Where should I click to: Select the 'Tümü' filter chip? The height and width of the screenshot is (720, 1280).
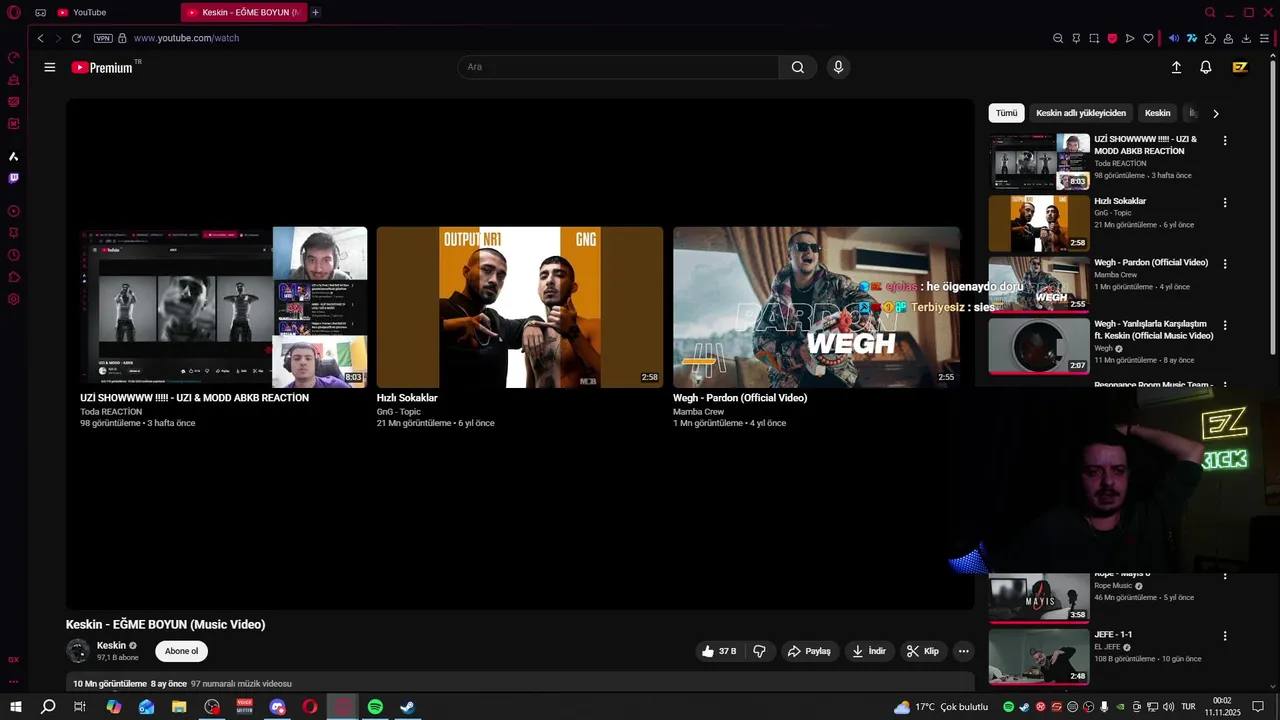[x=1006, y=113]
